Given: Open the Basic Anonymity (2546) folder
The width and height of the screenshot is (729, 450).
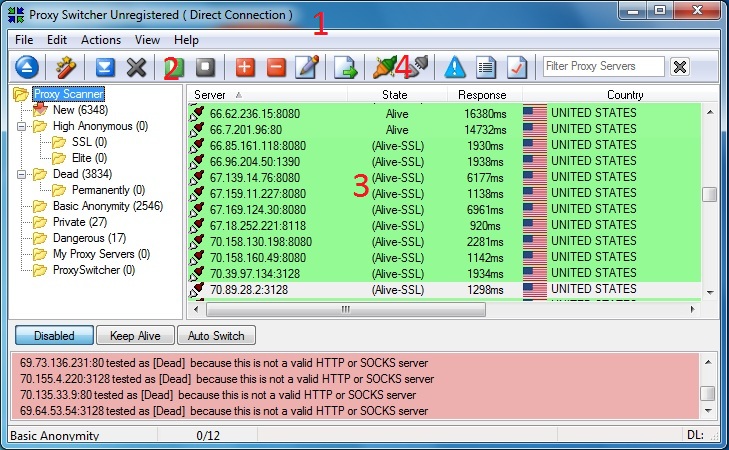Looking at the screenshot, I should 108,206.
